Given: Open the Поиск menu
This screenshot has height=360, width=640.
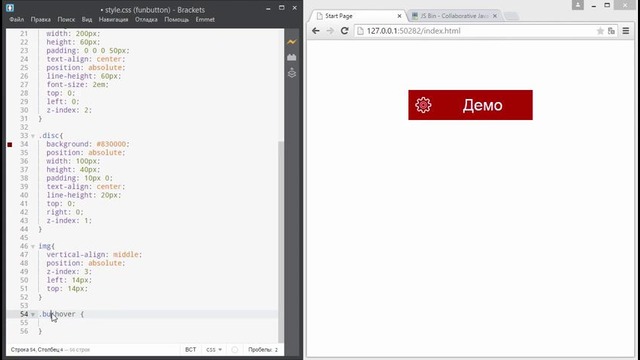Looking at the screenshot, I should (66, 19).
